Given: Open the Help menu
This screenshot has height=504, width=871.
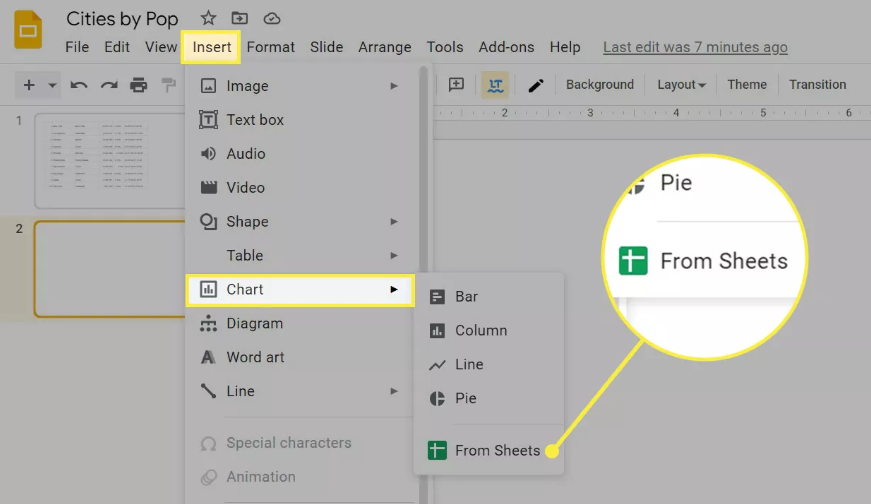Looking at the screenshot, I should click(x=565, y=47).
